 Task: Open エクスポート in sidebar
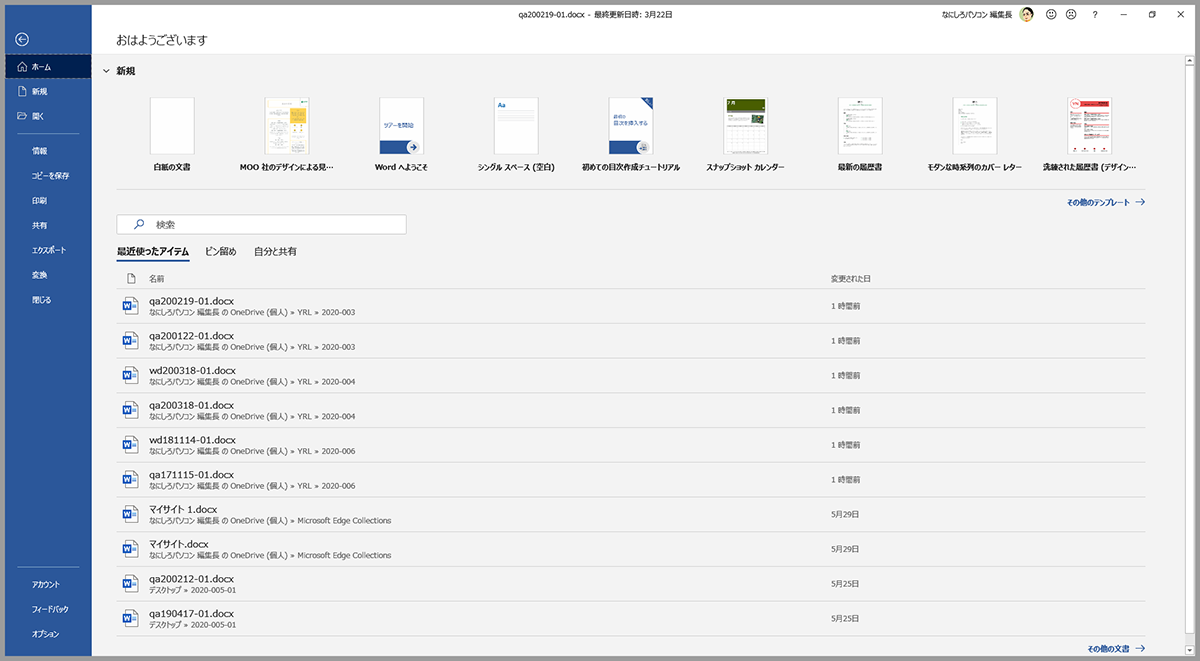[x=48, y=250]
